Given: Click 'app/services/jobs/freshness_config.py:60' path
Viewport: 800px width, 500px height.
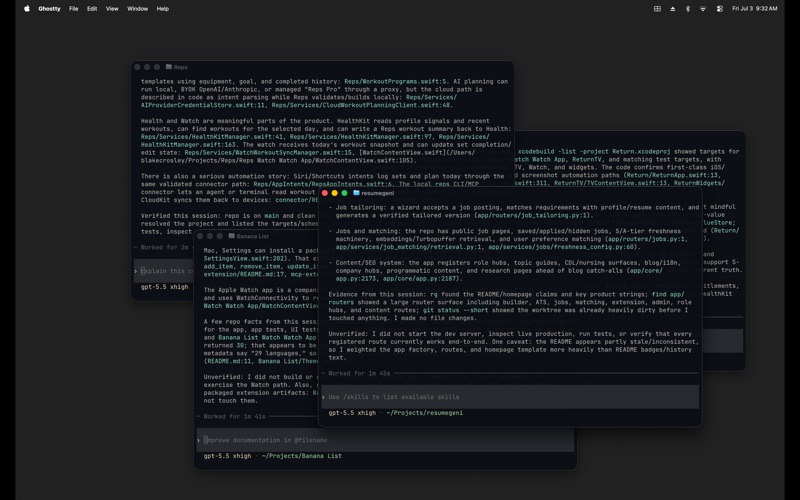Looking at the screenshot, I should tap(561, 247).
